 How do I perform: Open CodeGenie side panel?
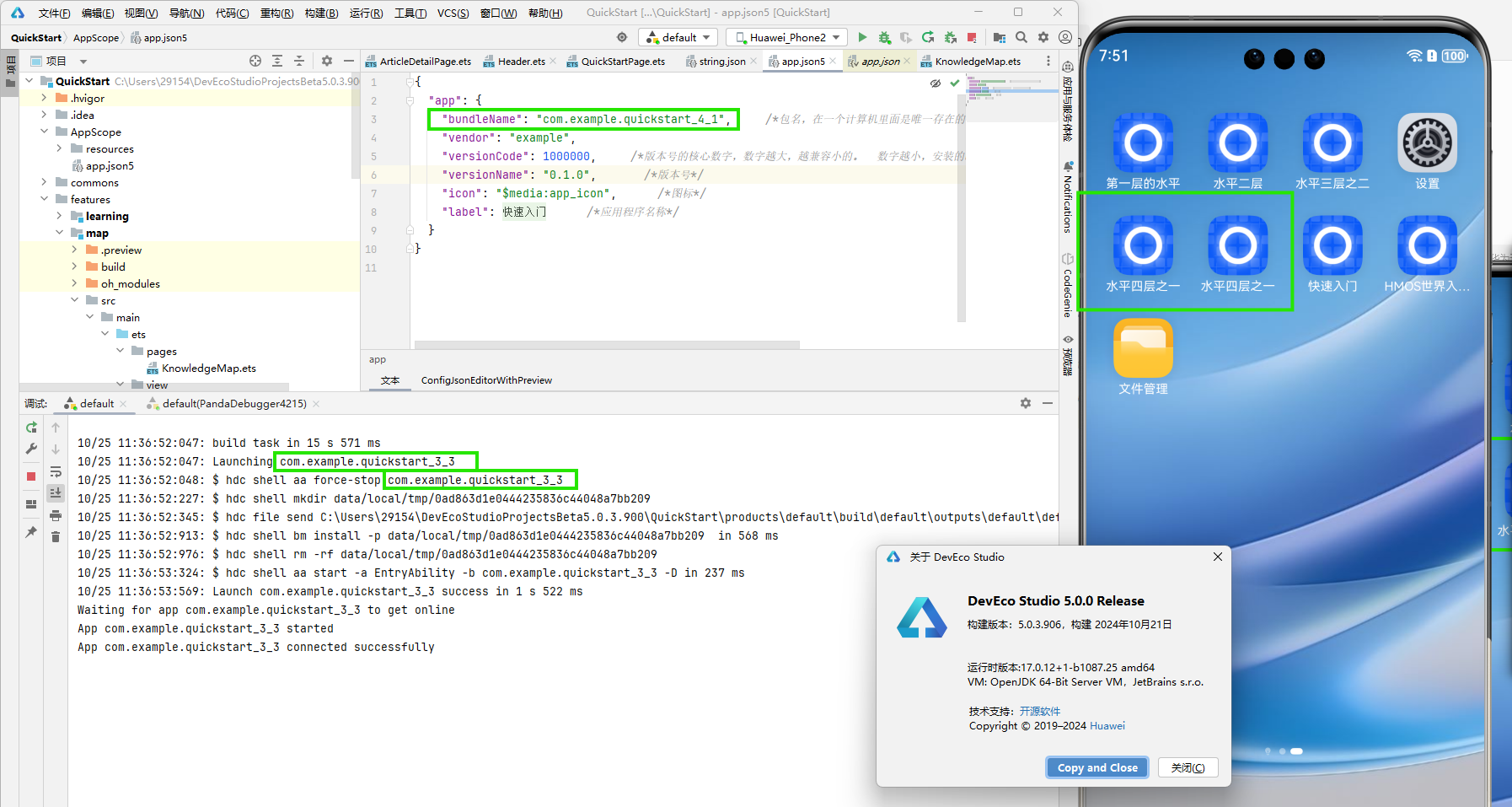pos(1068,285)
